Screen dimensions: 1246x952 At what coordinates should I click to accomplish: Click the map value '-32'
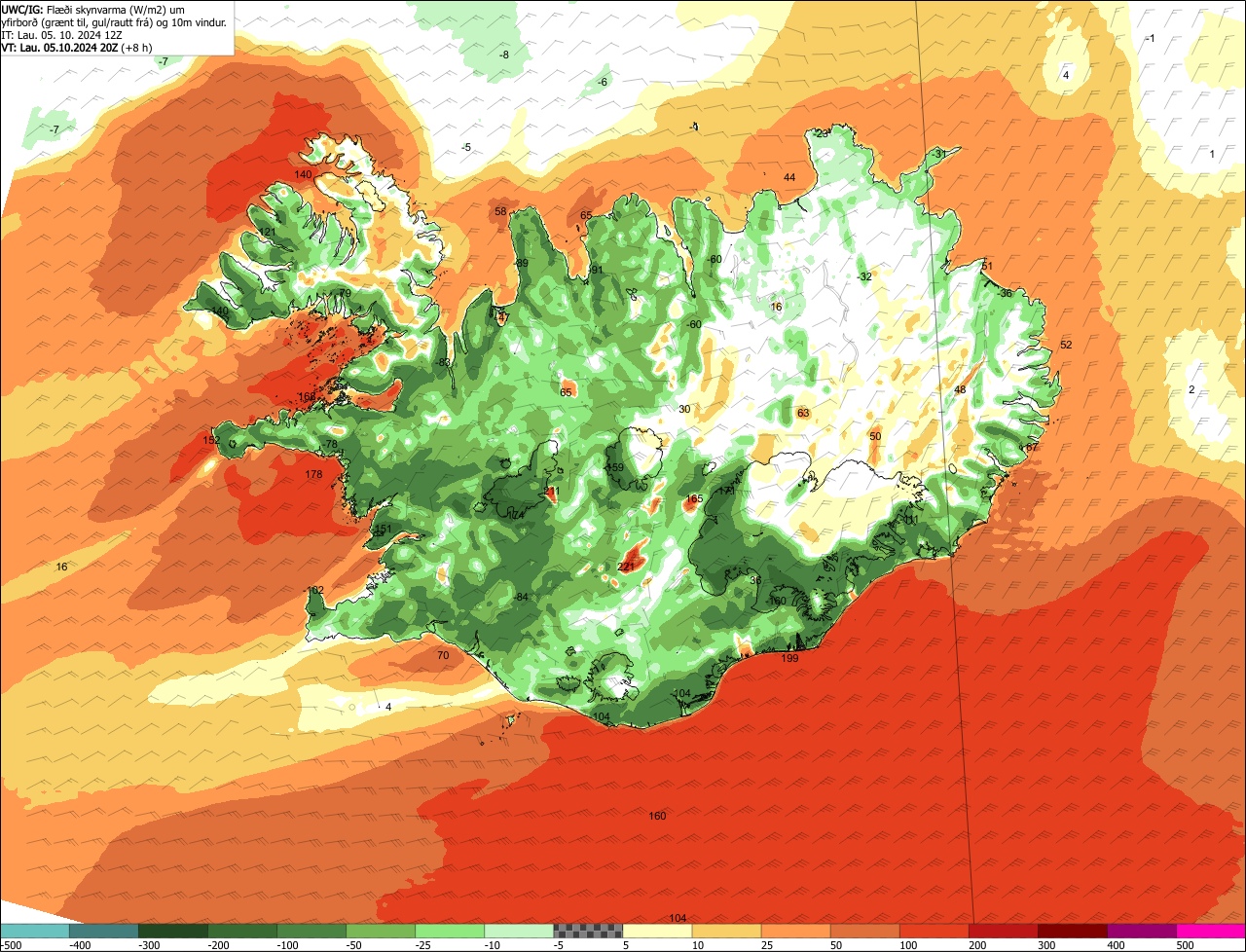(x=864, y=276)
